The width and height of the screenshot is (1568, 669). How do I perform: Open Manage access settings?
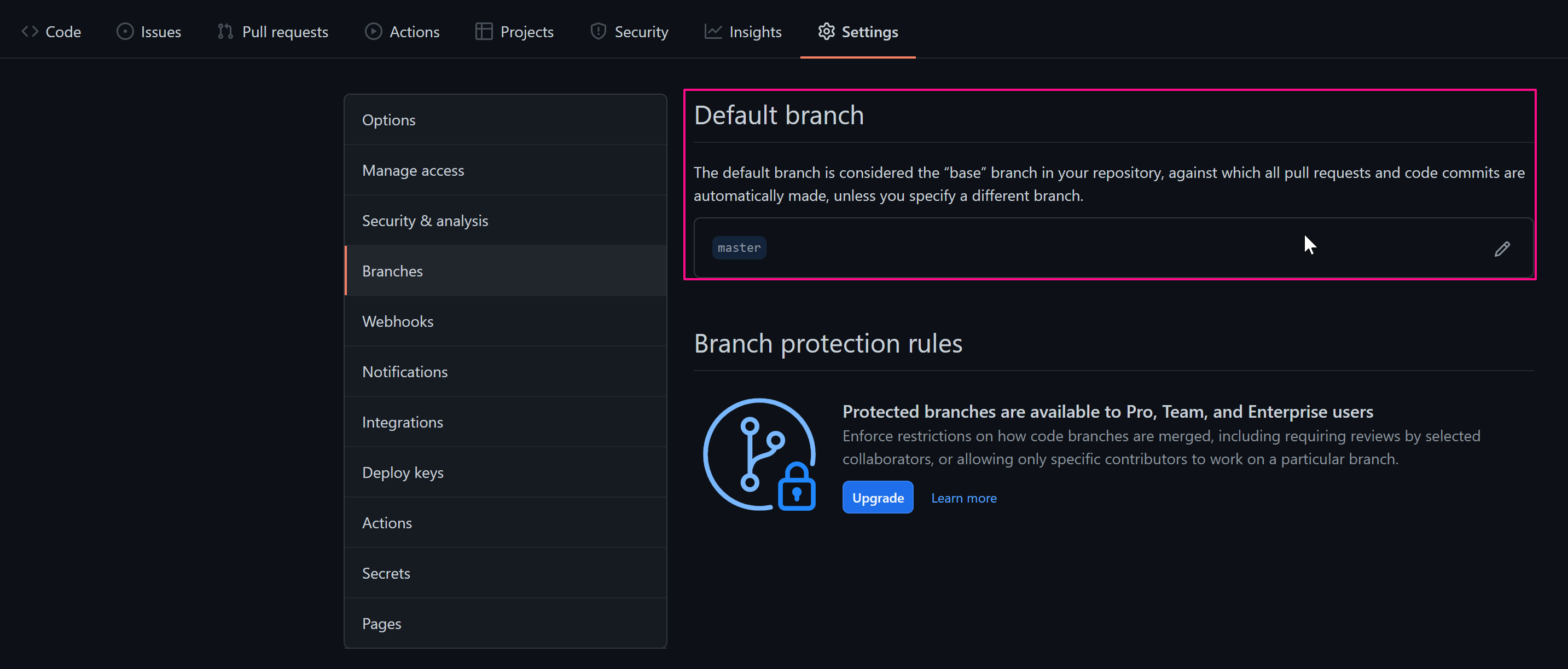[x=505, y=171]
